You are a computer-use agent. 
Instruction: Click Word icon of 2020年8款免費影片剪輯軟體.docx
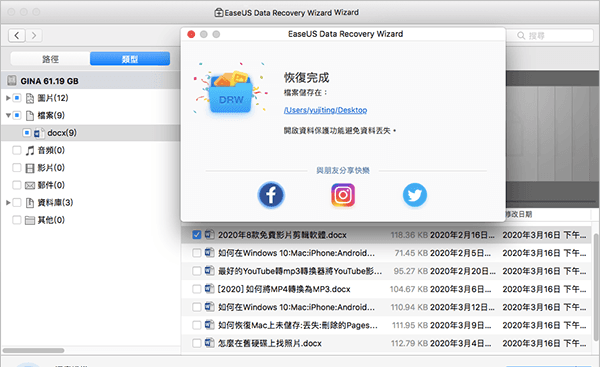click(209, 234)
